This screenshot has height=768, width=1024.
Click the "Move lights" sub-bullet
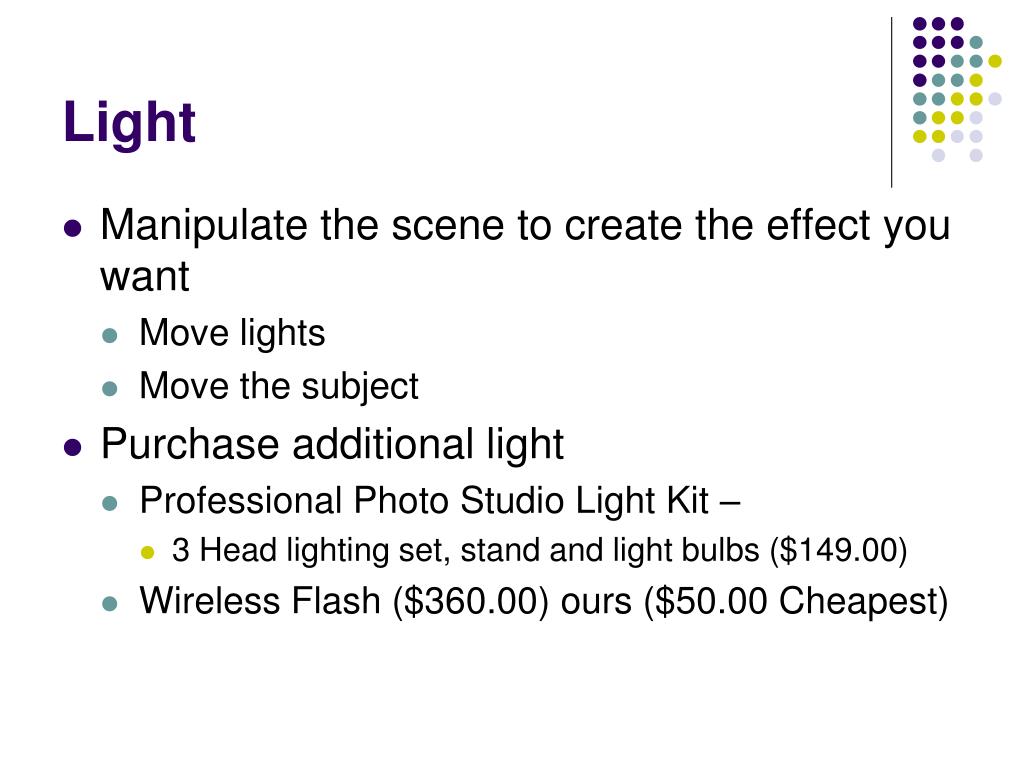pyautogui.click(x=232, y=333)
